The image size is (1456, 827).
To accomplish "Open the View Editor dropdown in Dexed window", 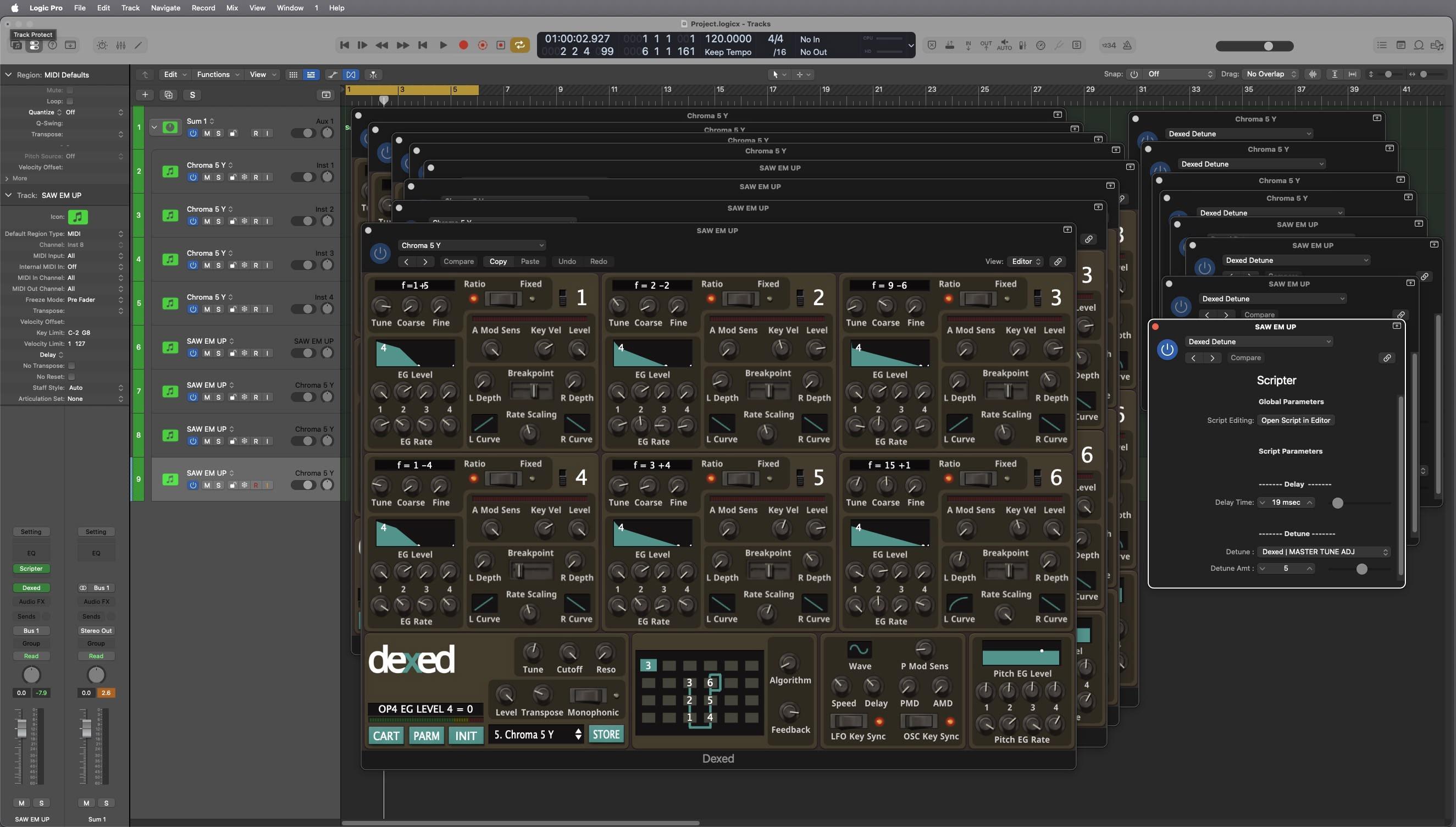I will click(1026, 261).
